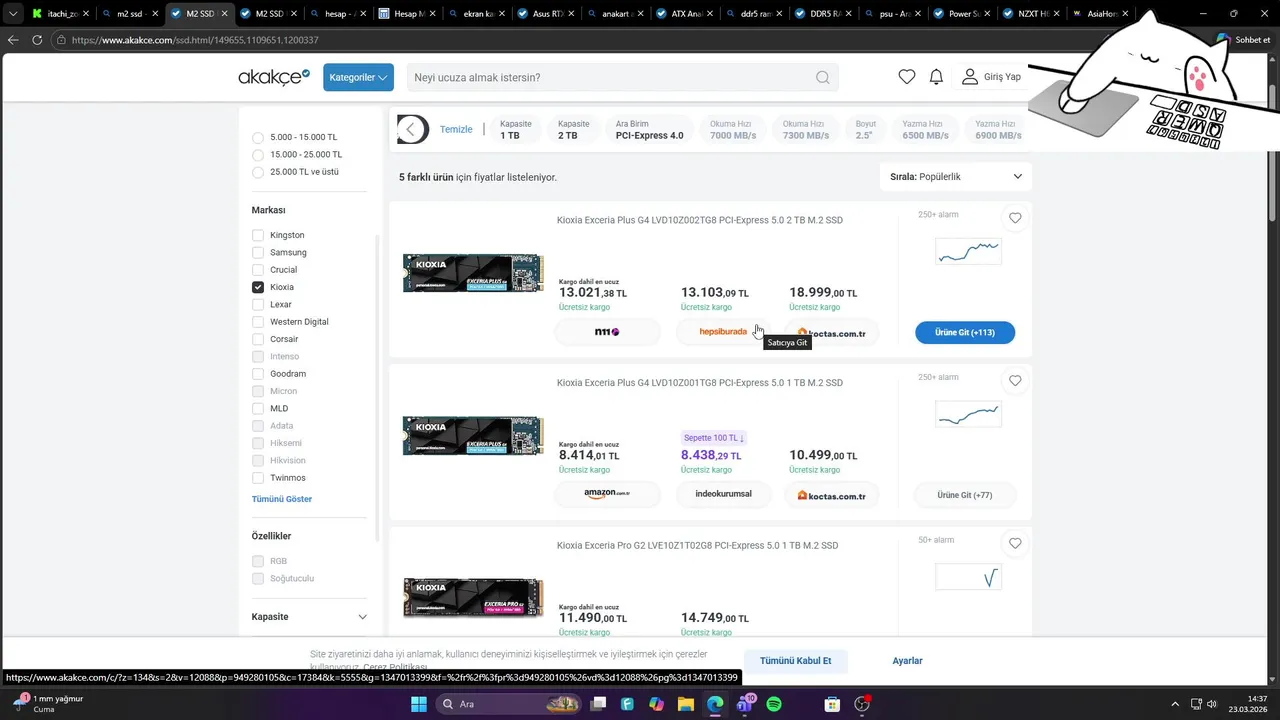This screenshot has width=1280, height=720.
Task: Open the Sırala: Popülerlik sort dropdown
Action: point(956,177)
